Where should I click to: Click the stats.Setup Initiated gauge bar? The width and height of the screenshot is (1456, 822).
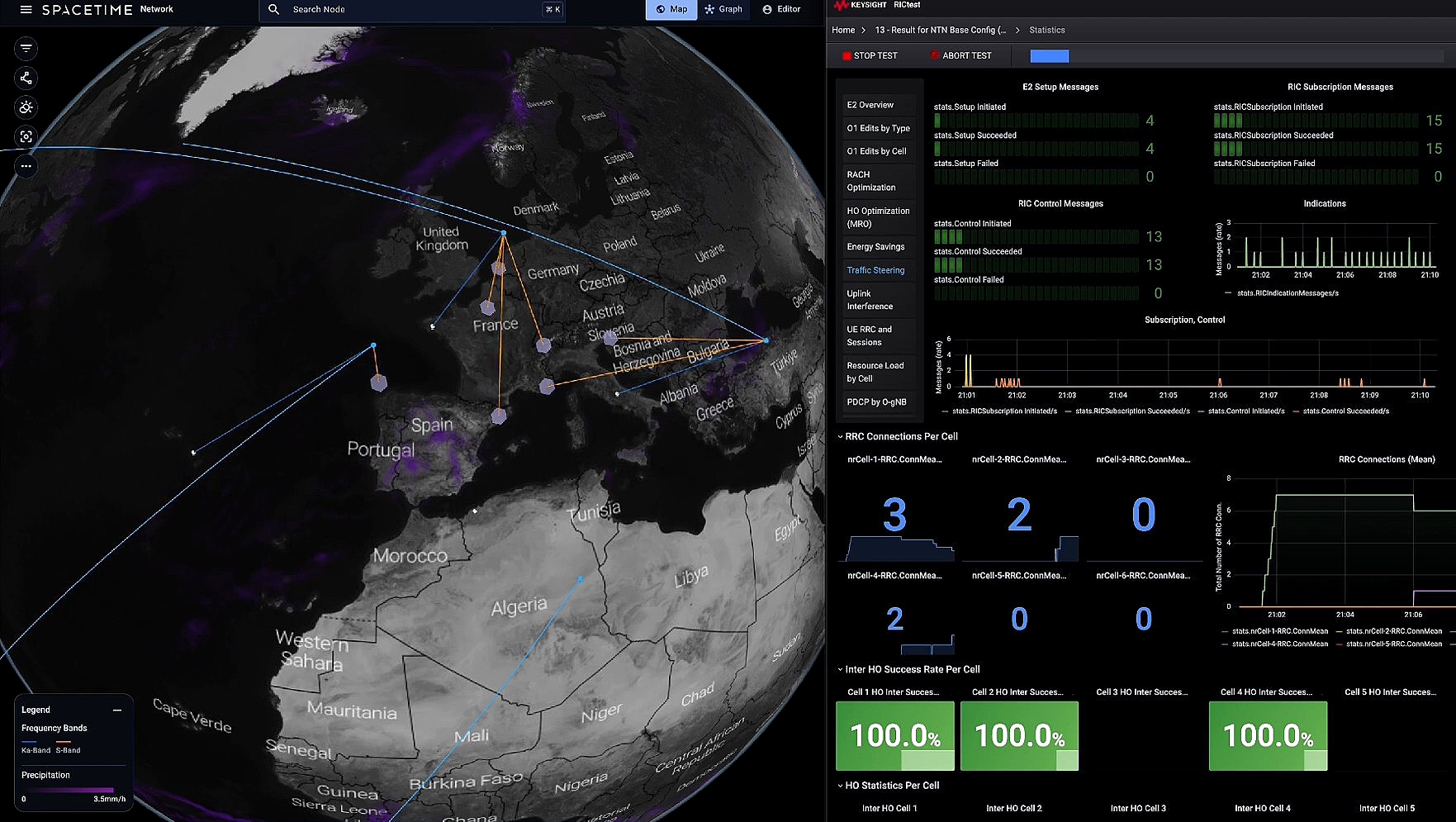(1036, 121)
